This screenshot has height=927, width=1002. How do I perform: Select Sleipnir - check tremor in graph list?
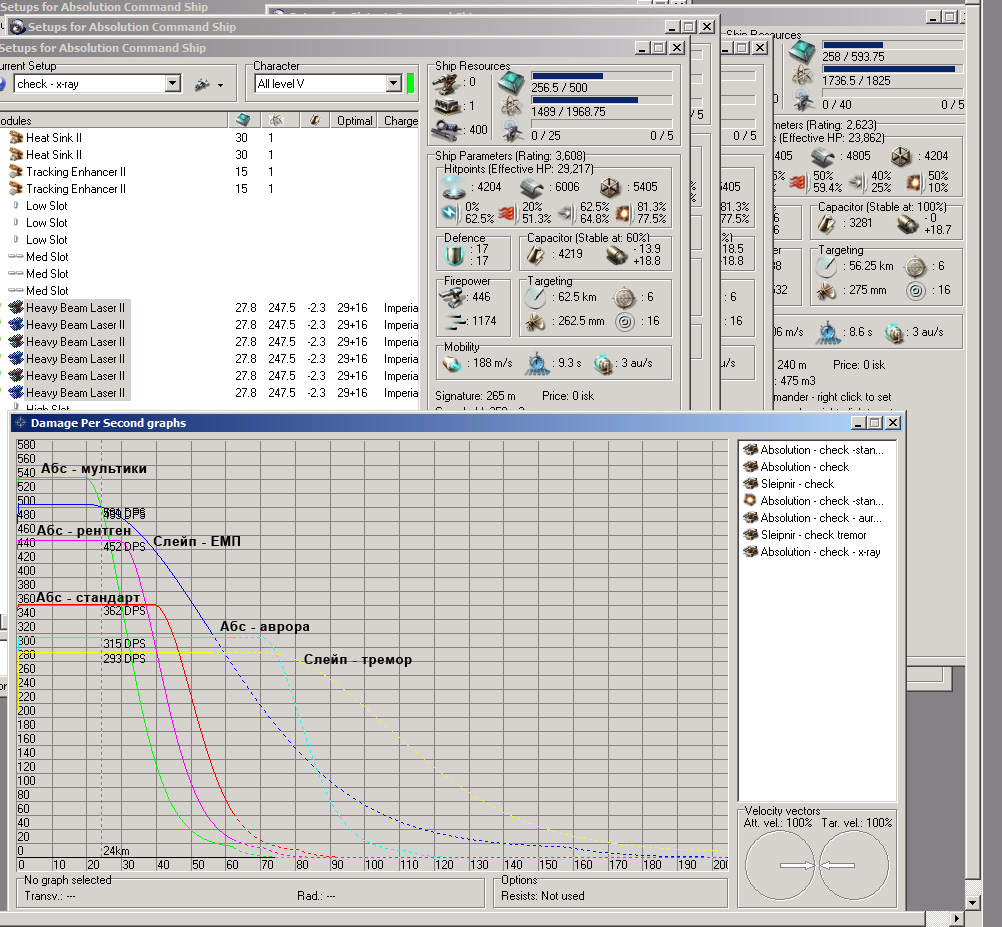pos(812,535)
